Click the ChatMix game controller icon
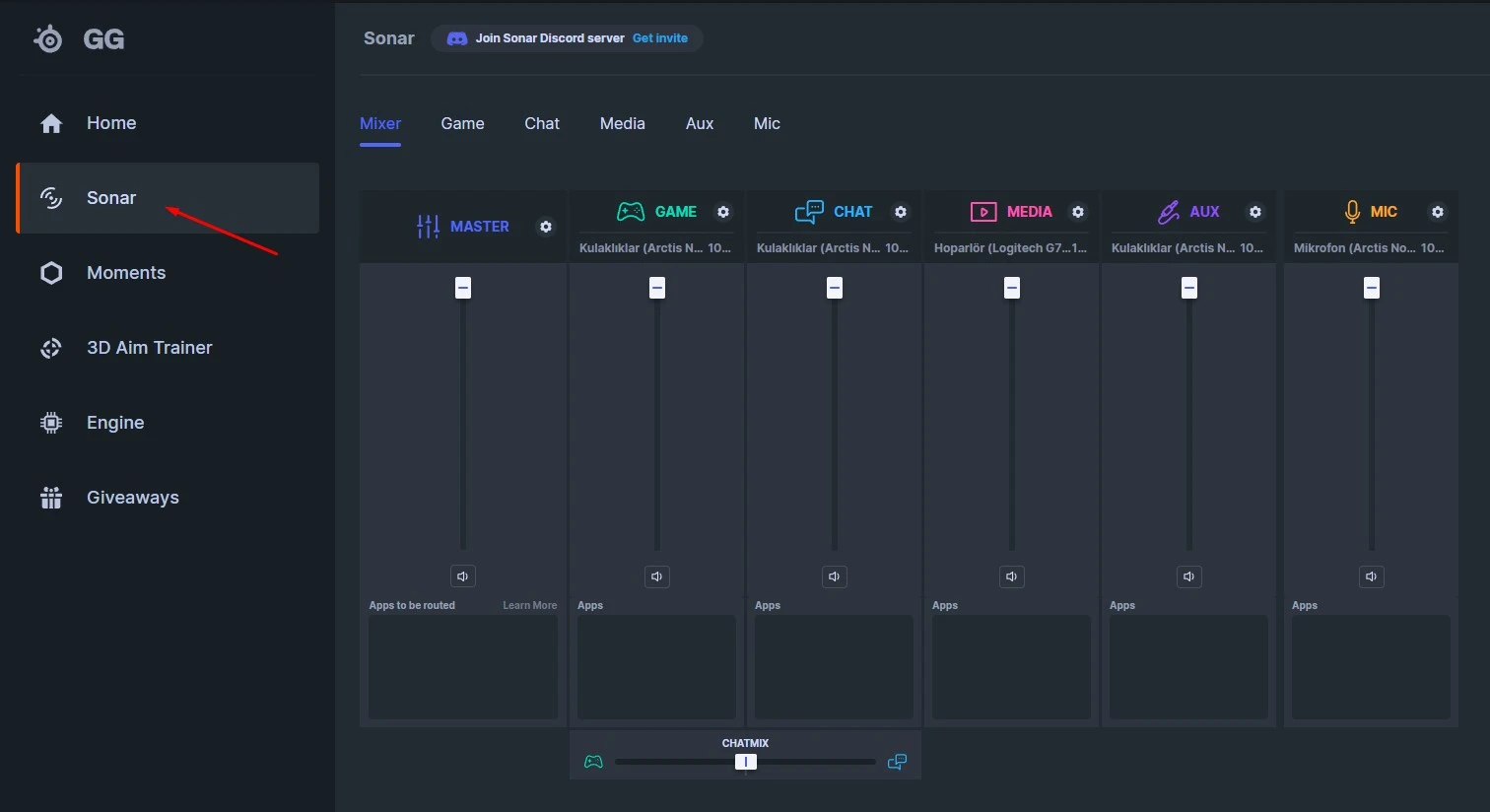This screenshot has width=1490, height=812. coord(593,762)
